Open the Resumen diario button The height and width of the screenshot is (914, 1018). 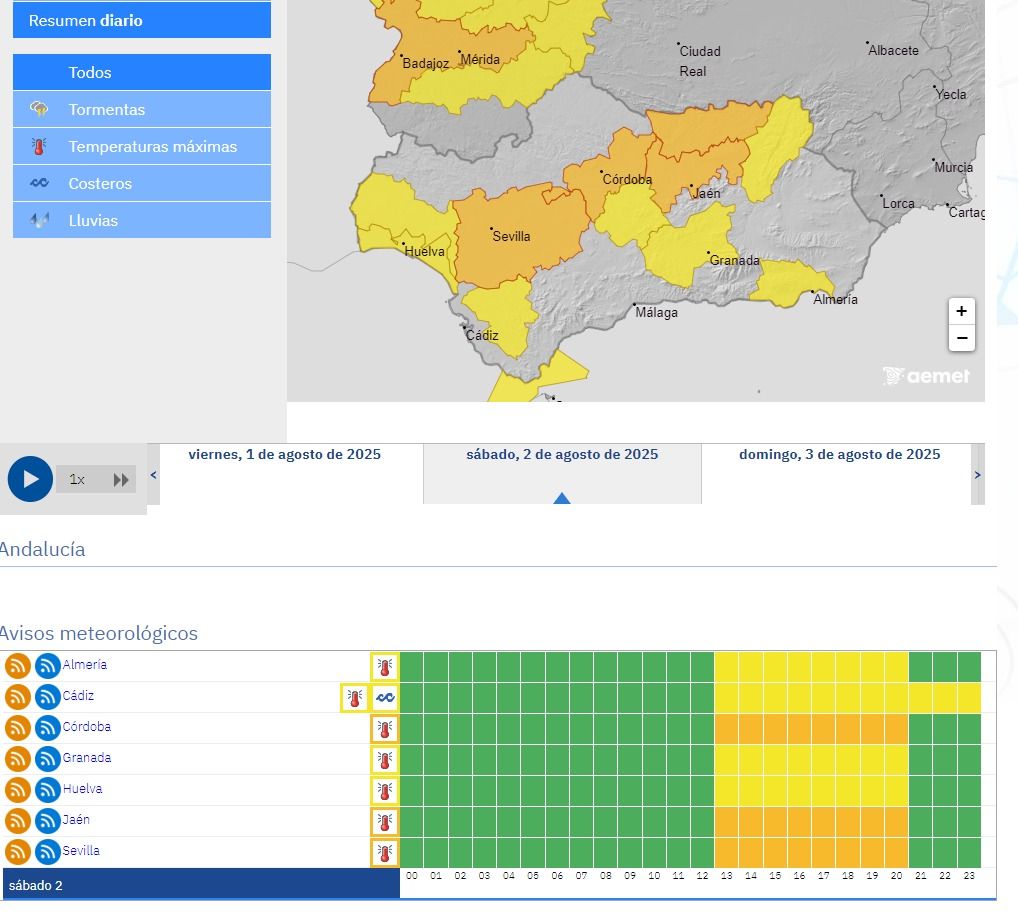tap(142, 20)
